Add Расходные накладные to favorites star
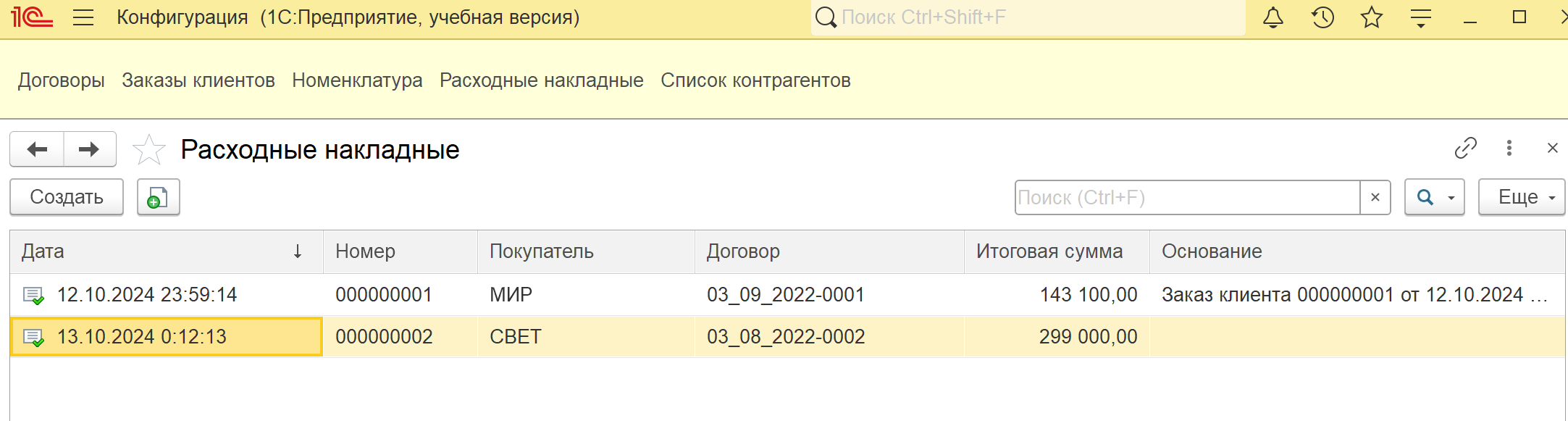1568x421 pixels. (x=149, y=149)
